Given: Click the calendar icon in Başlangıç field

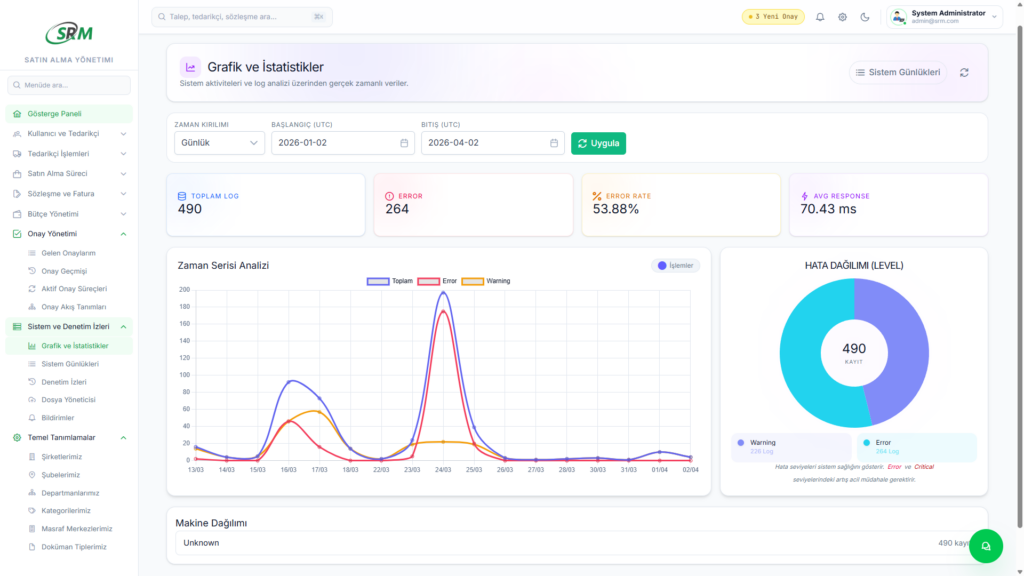Looking at the screenshot, I should [404, 143].
